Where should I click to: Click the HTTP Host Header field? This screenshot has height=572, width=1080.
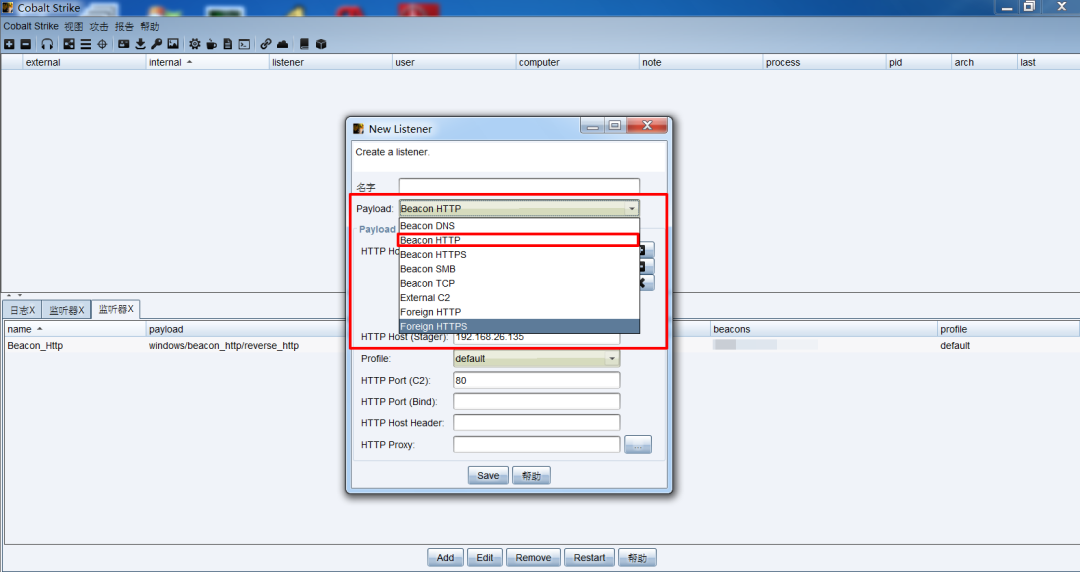537,422
